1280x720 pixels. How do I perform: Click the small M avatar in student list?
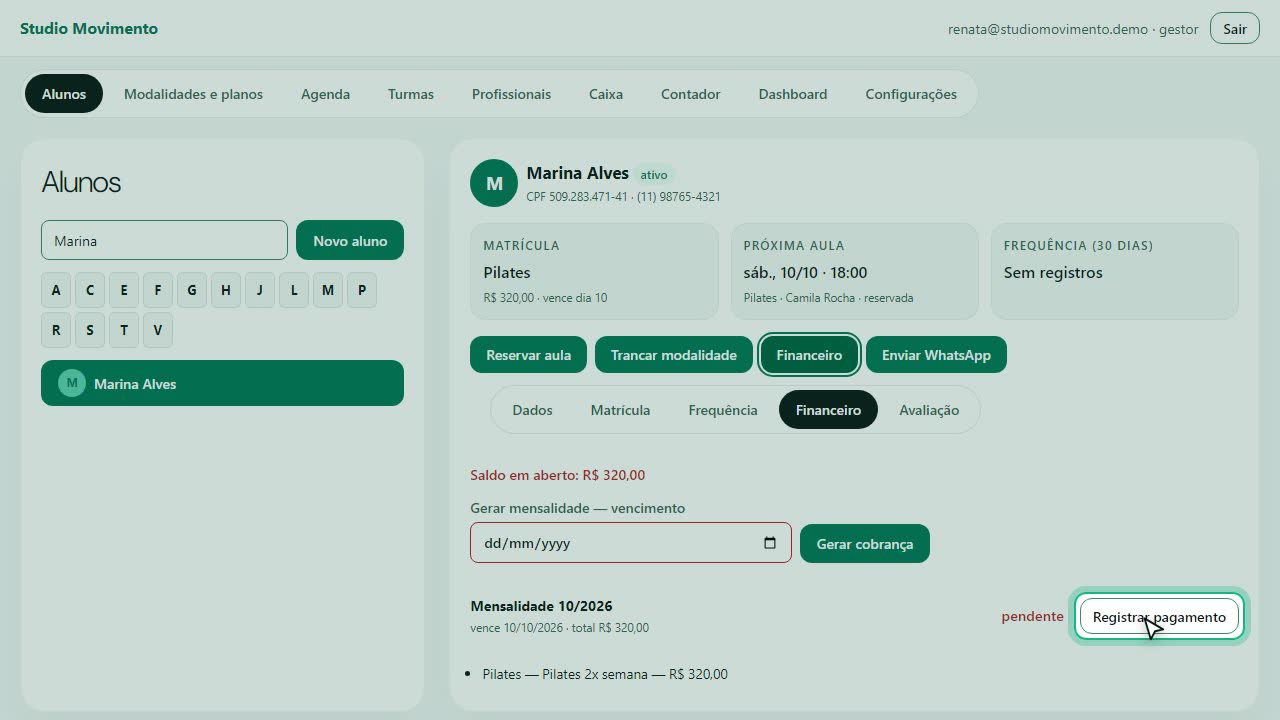pos(72,383)
